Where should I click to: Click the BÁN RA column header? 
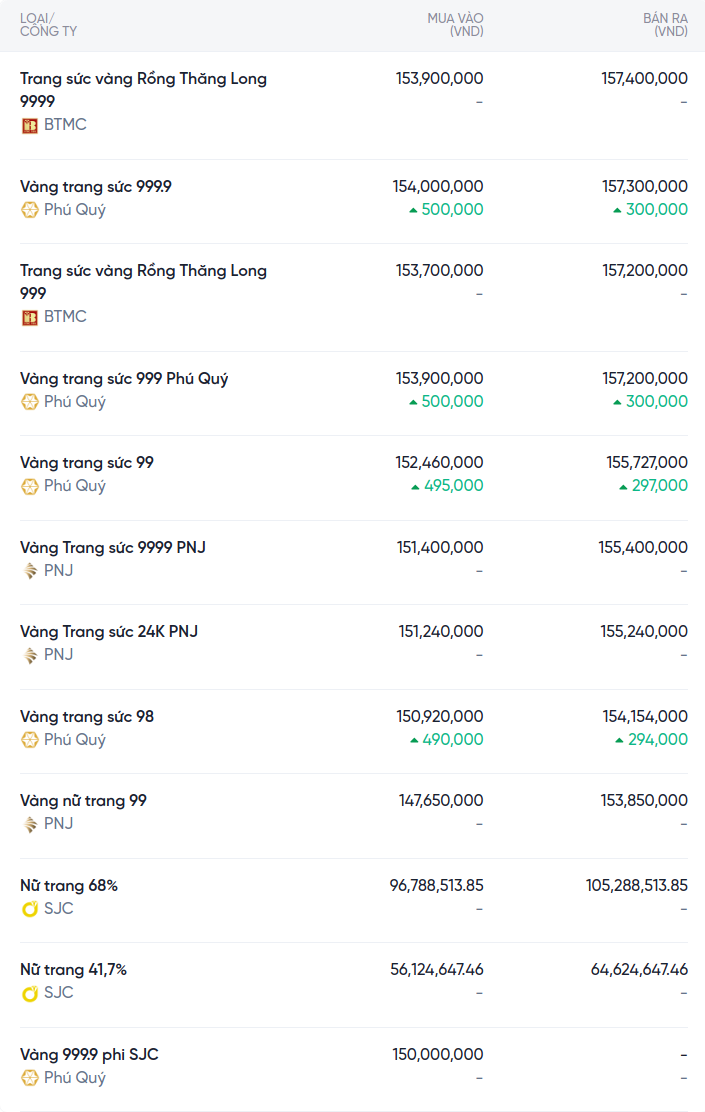(x=665, y=25)
